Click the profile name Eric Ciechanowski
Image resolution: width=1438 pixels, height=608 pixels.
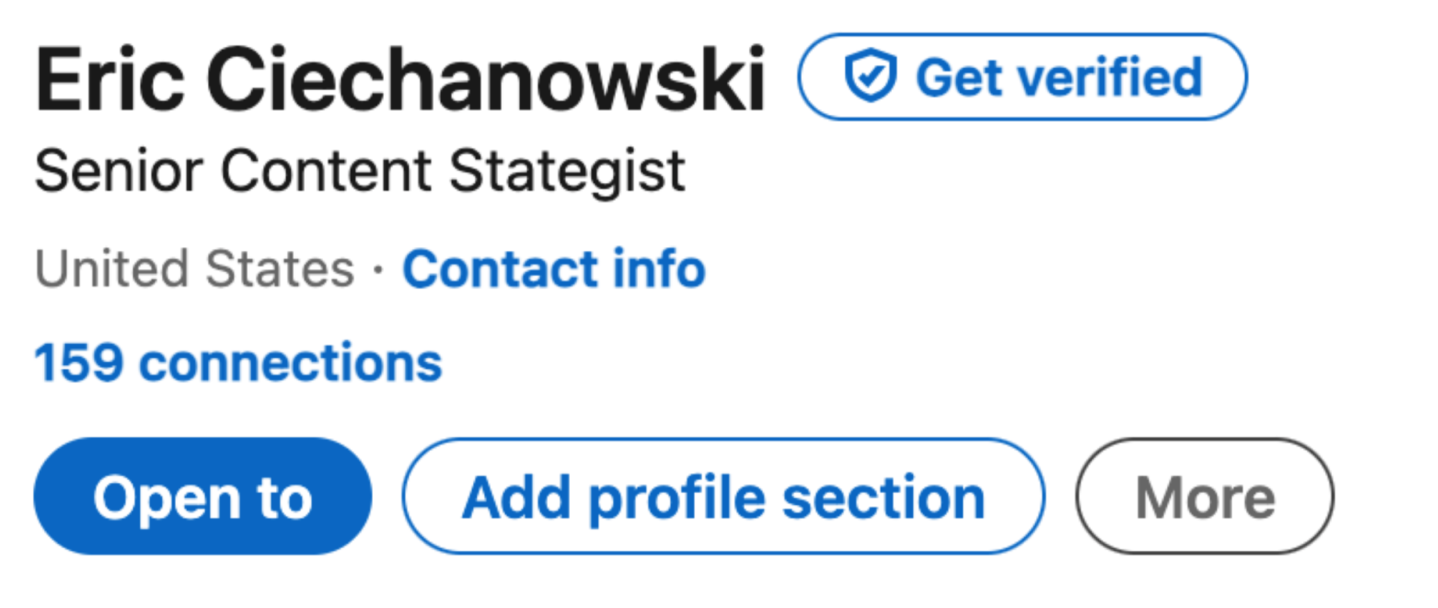tap(400, 80)
